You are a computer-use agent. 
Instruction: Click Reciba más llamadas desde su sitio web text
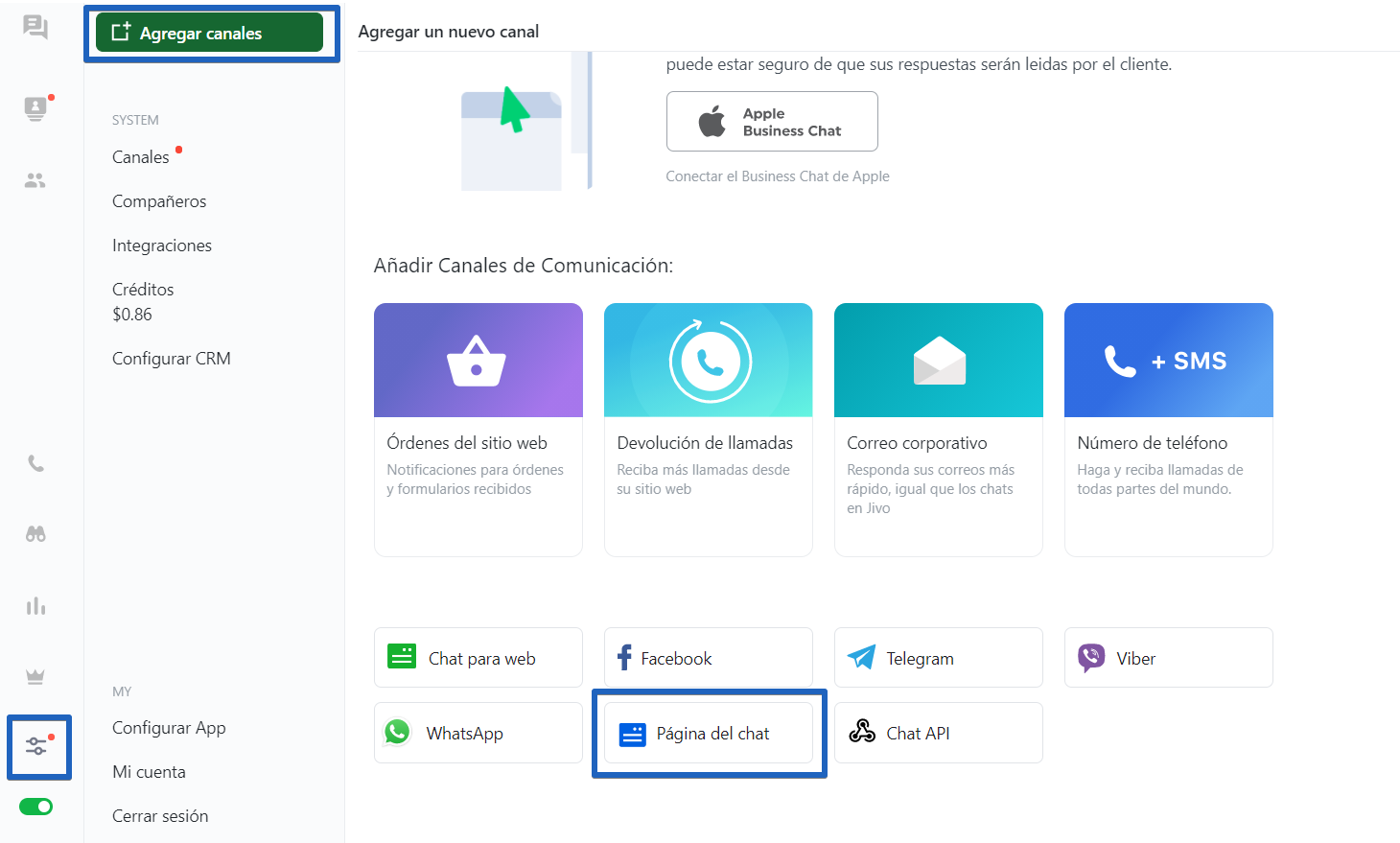(703, 480)
